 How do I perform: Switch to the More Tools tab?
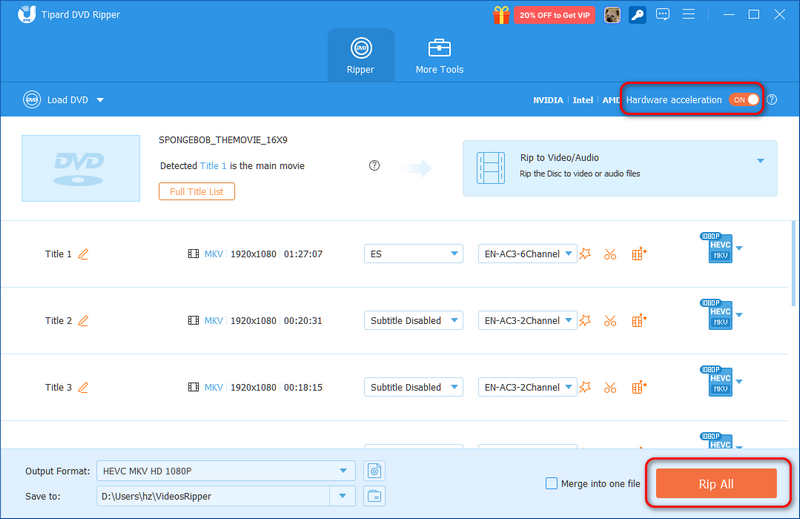(x=439, y=56)
